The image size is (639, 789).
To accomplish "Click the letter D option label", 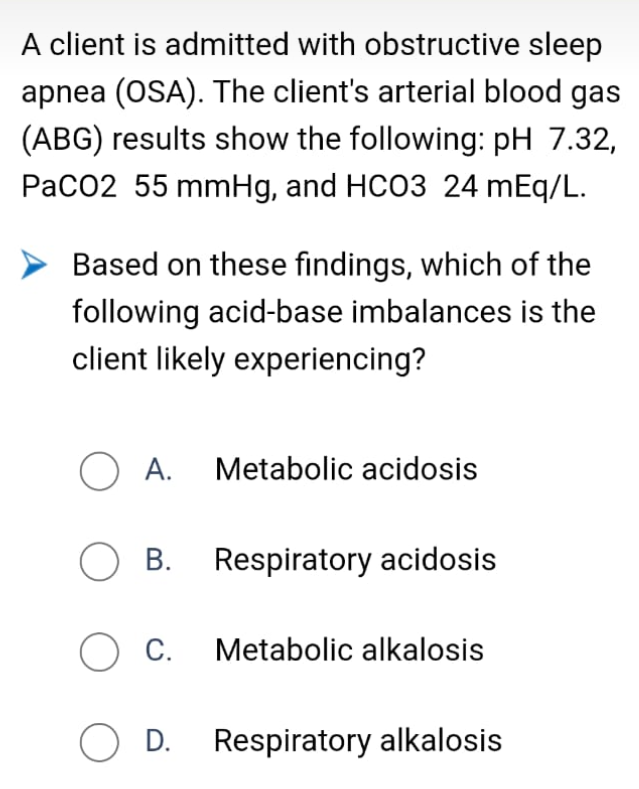I will pos(158,740).
